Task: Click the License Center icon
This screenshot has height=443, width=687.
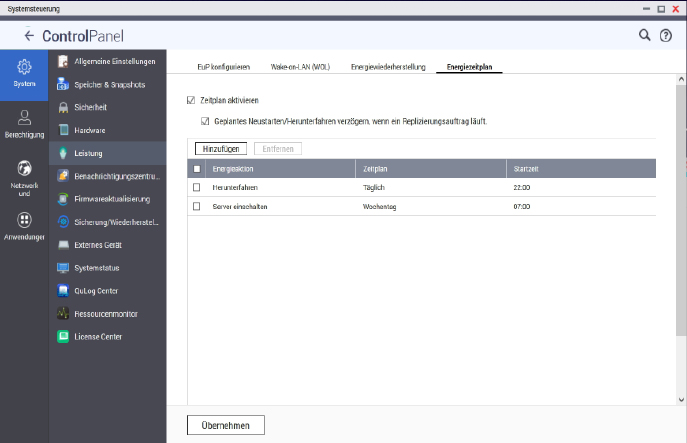Action: [63, 337]
